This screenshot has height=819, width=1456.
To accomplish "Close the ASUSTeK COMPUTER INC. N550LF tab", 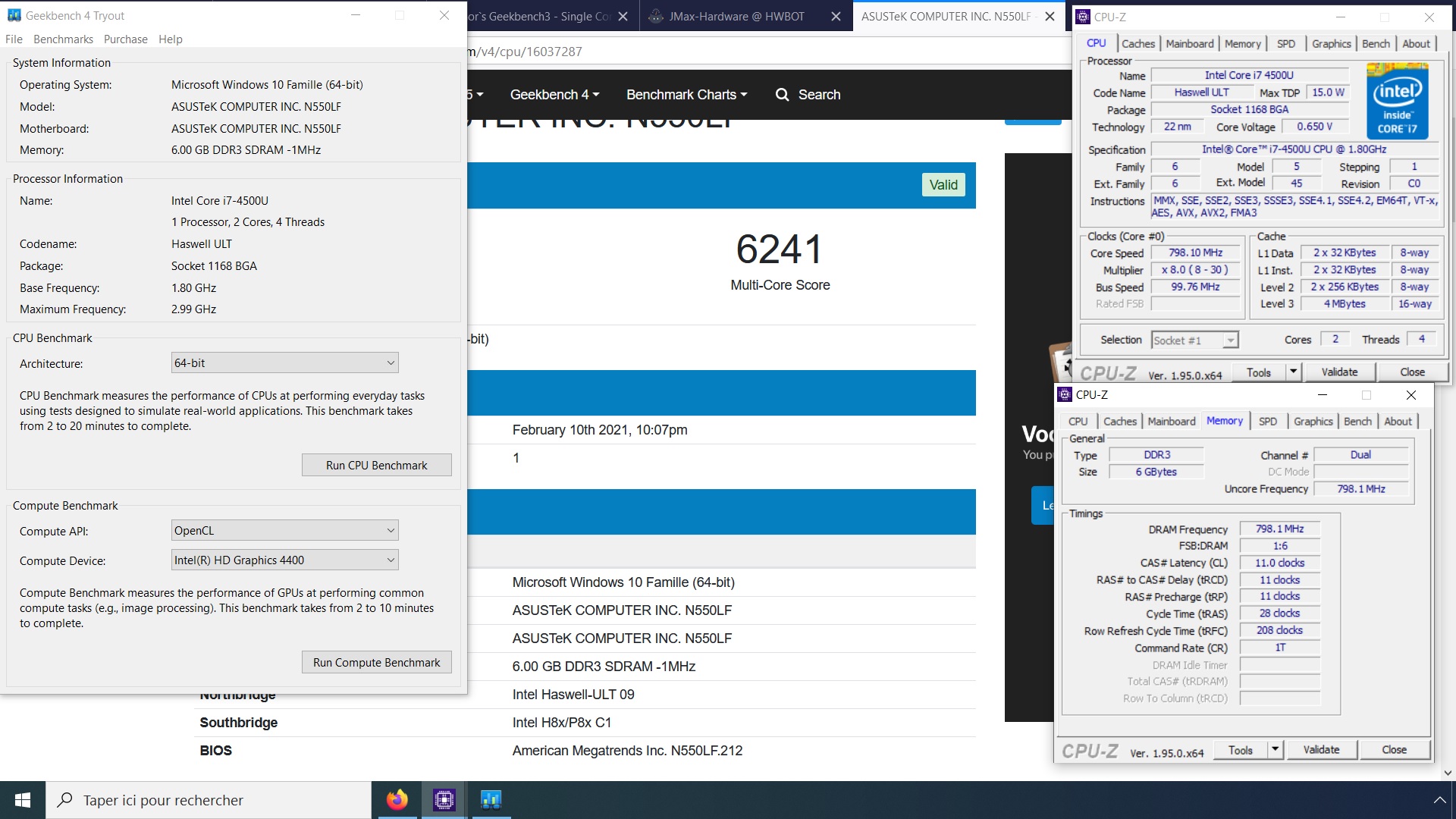I will [x=1050, y=17].
